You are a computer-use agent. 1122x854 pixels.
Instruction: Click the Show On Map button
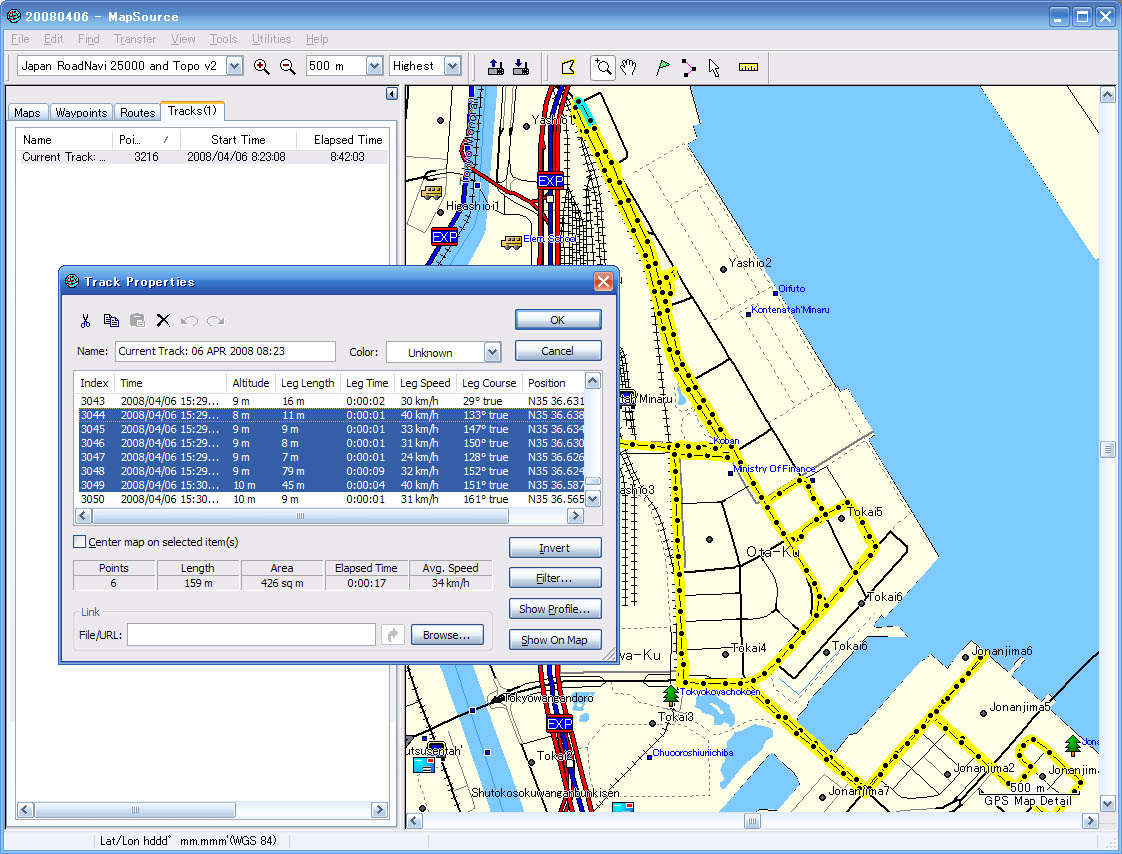tap(555, 640)
